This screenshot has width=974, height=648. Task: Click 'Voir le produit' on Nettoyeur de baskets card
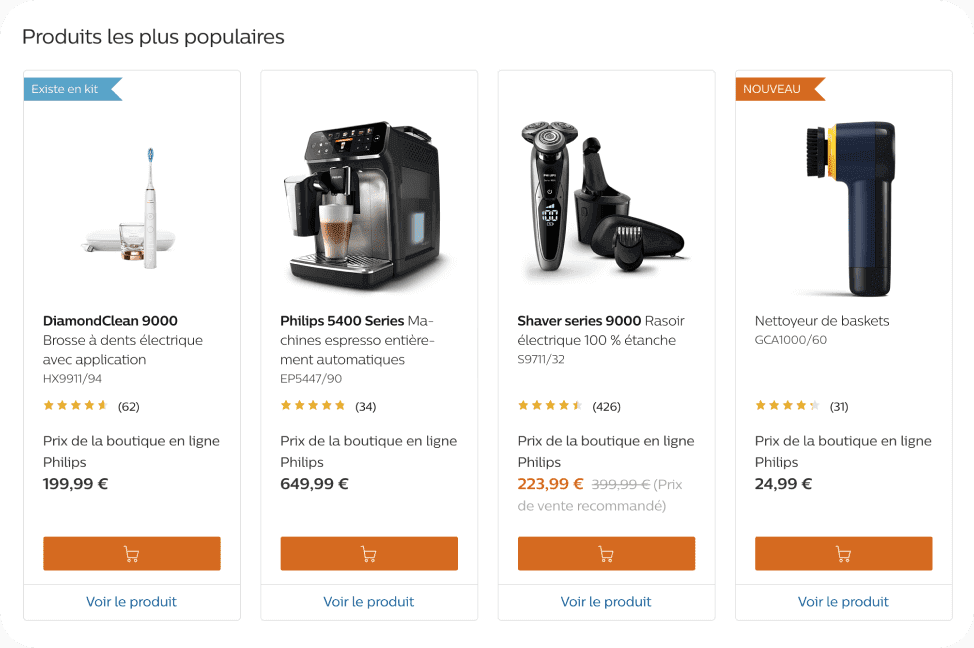[843, 601]
